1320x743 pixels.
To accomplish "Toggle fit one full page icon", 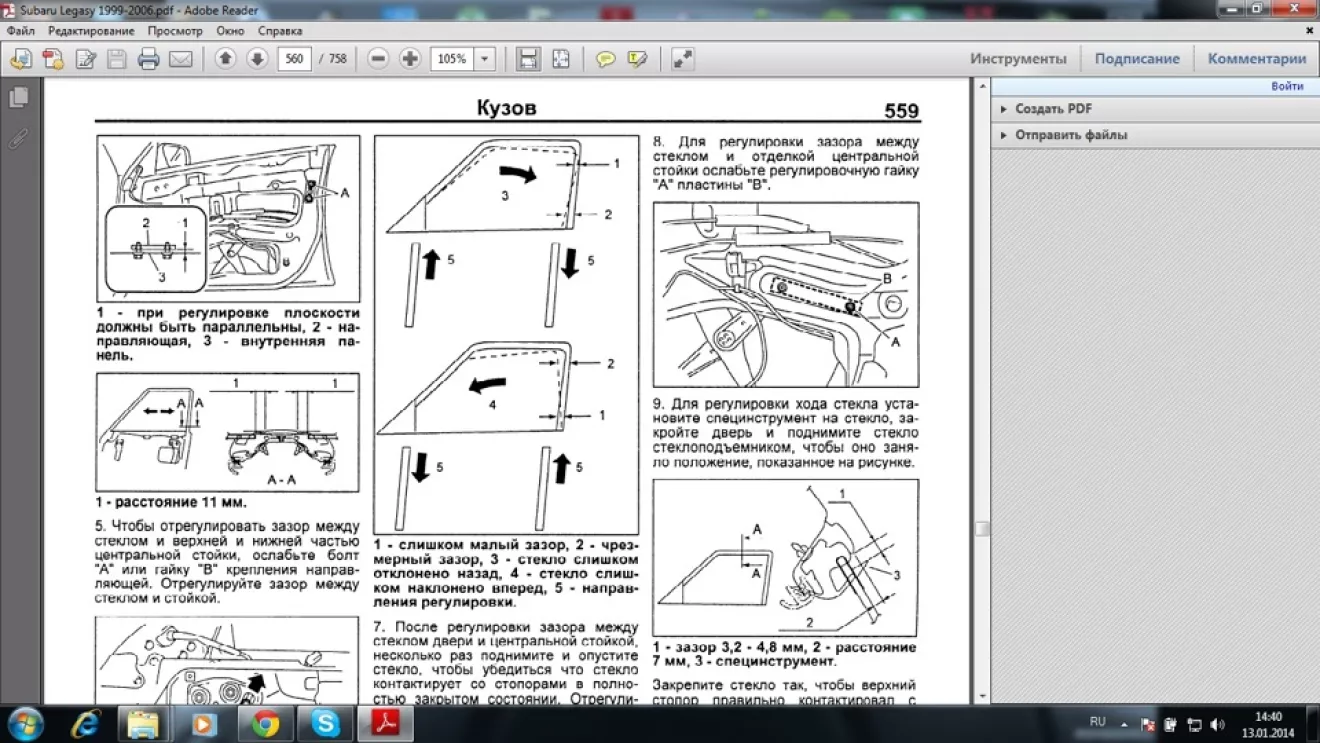I will click(561, 59).
